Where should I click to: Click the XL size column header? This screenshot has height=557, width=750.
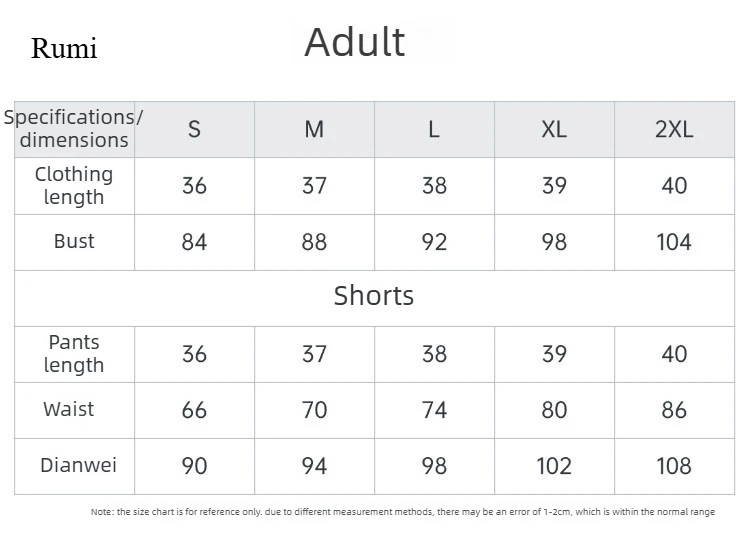pyautogui.click(x=554, y=129)
